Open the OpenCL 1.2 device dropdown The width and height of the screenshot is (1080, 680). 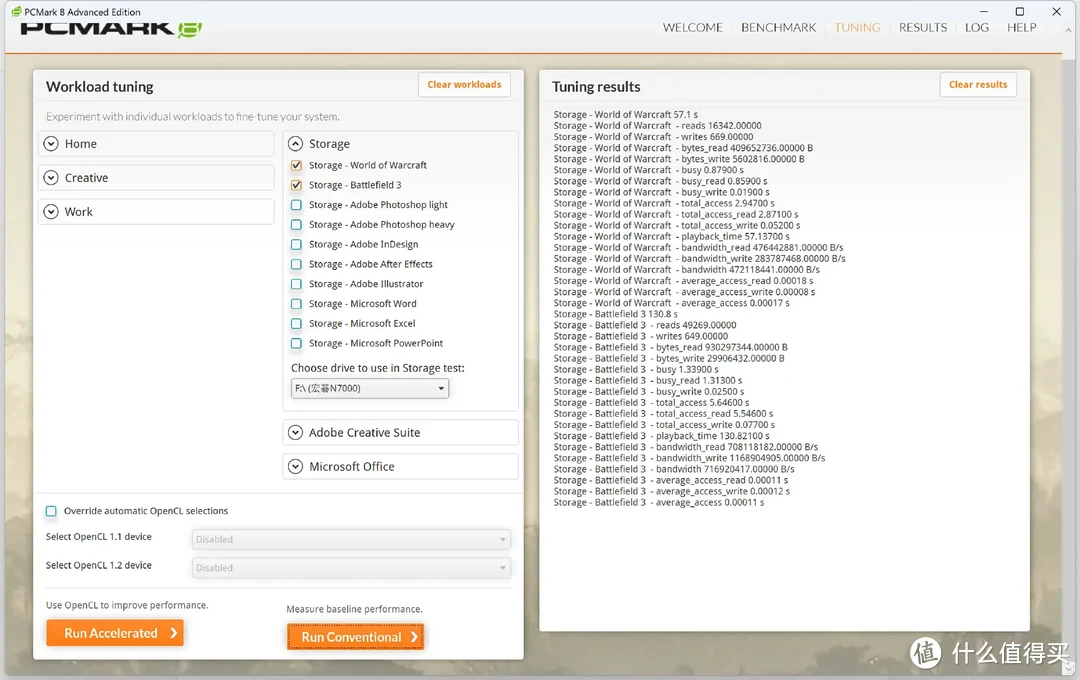point(351,568)
